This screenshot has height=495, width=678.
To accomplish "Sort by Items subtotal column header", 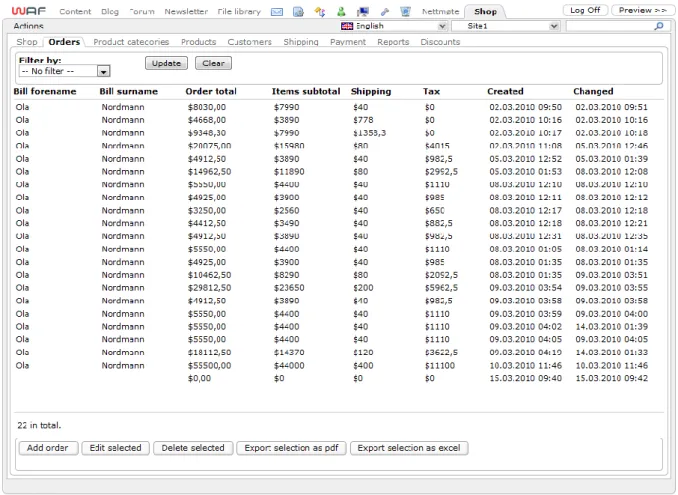I will (306, 91).
